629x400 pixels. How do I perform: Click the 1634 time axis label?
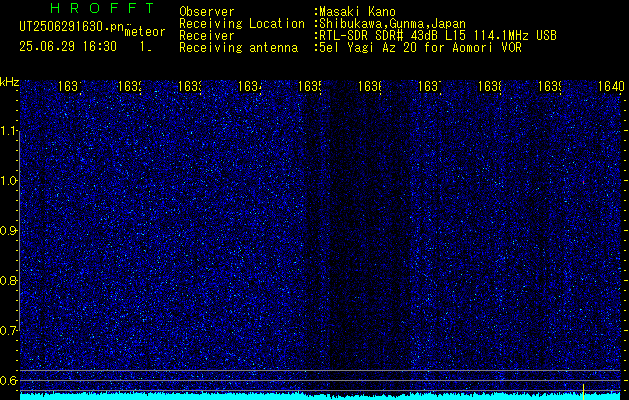(250, 86)
